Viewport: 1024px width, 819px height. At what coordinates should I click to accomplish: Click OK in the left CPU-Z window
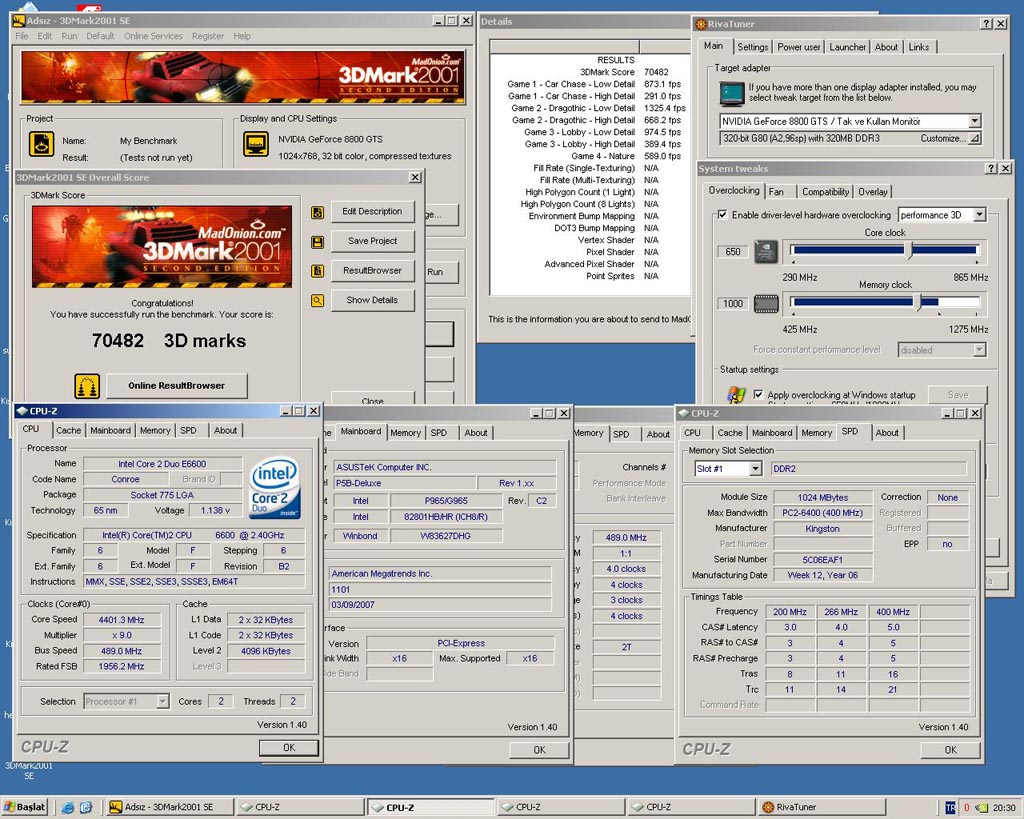coord(289,748)
